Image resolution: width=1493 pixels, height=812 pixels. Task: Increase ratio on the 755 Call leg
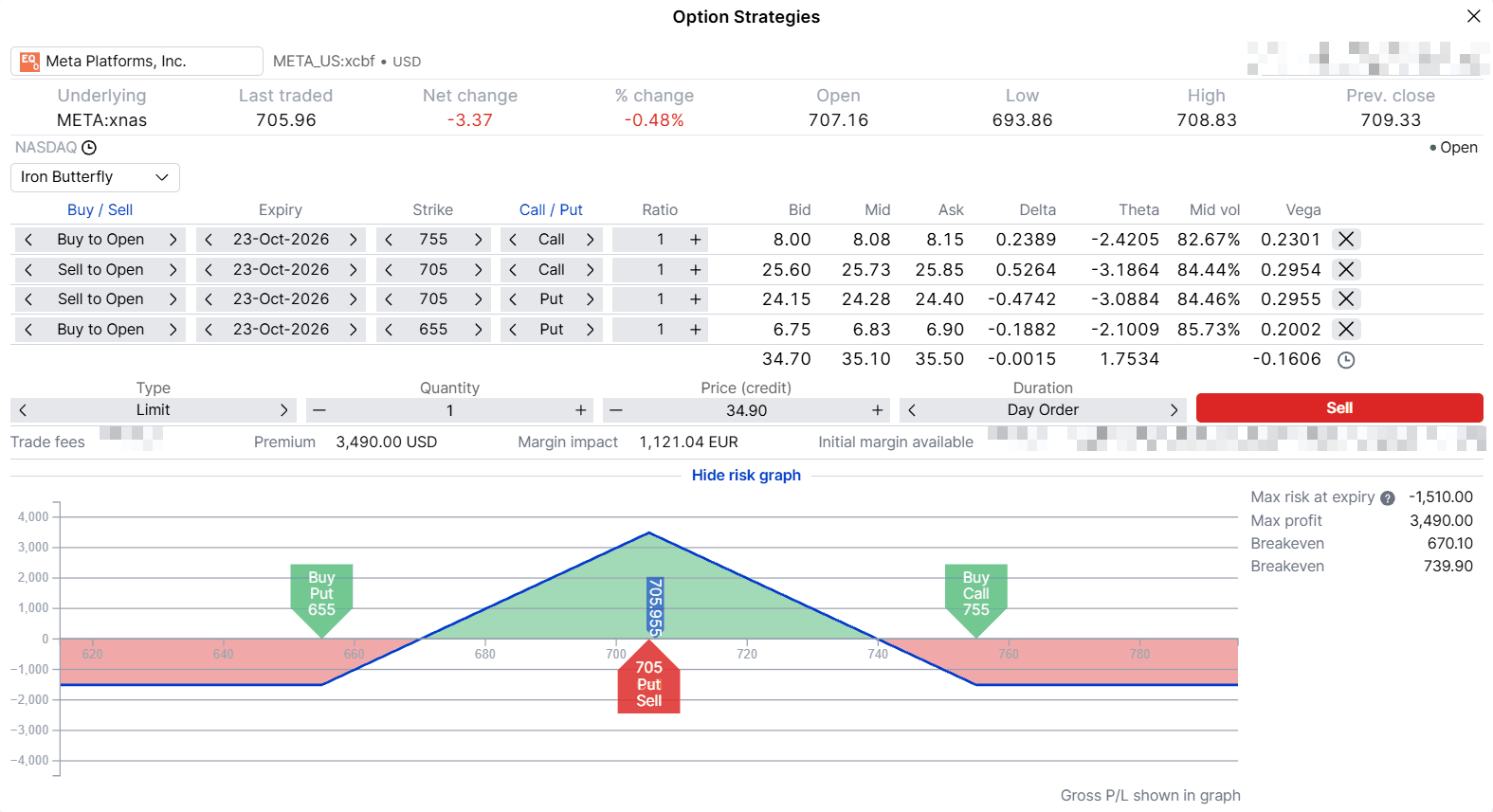[696, 240]
